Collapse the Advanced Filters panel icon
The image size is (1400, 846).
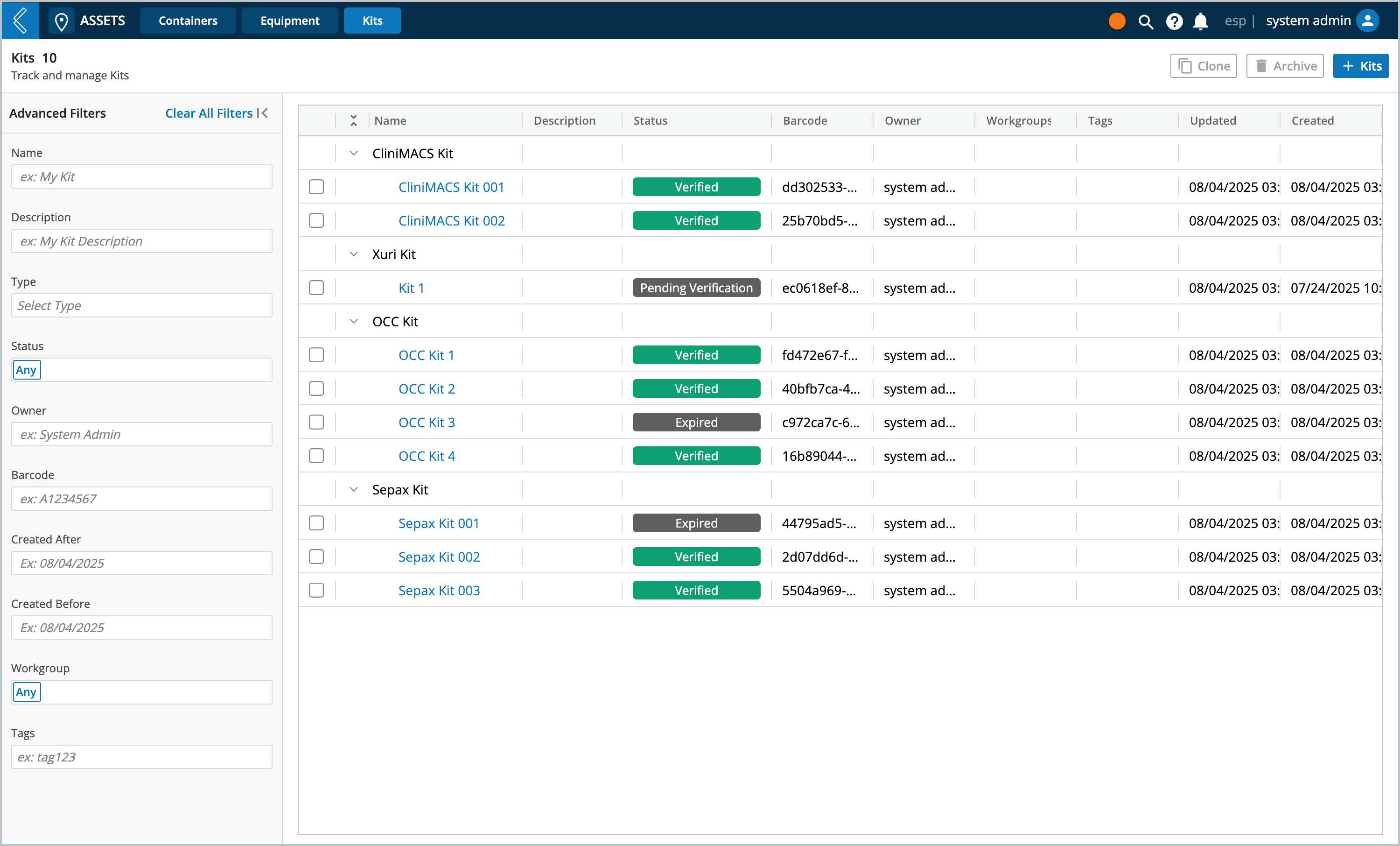262,113
